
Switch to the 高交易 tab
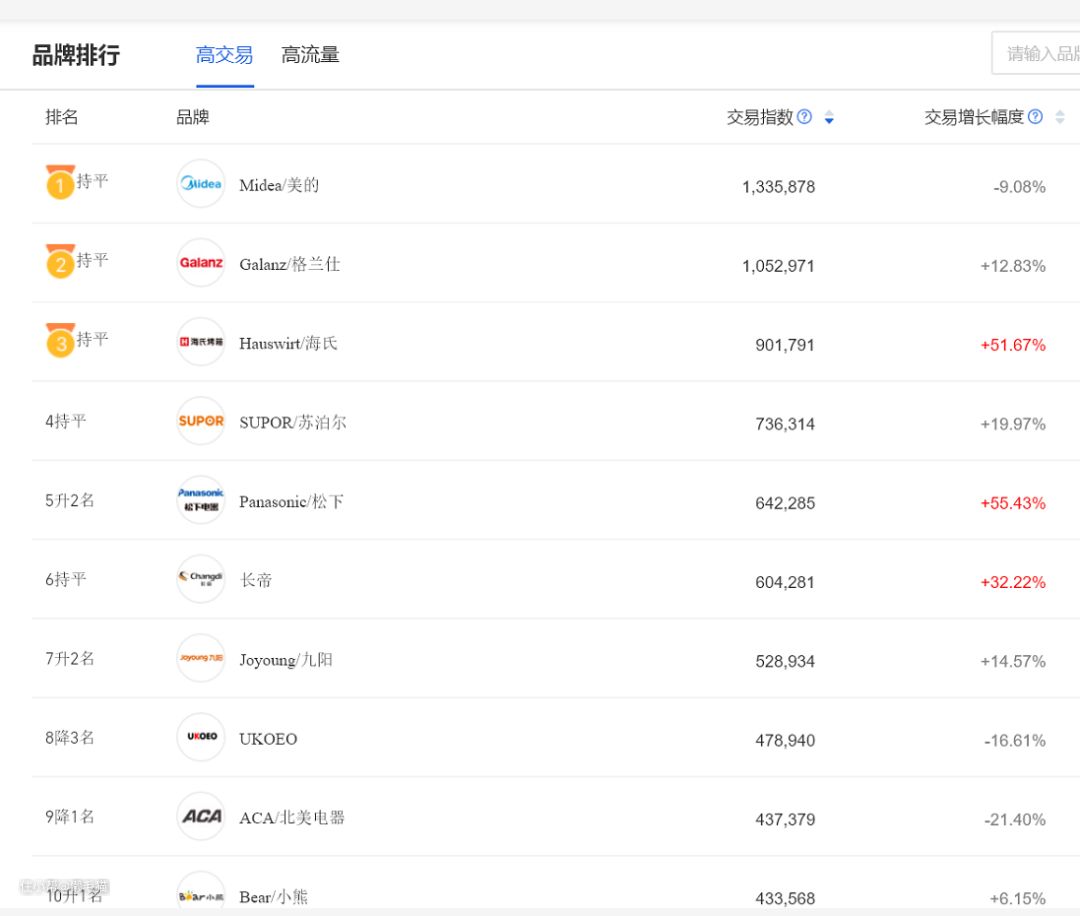[224, 55]
